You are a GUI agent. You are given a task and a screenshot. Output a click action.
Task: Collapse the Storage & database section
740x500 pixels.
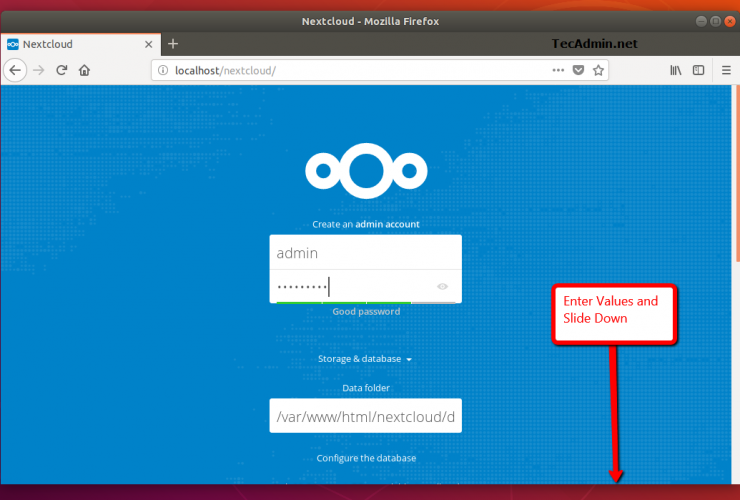click(x=364, y=359)
